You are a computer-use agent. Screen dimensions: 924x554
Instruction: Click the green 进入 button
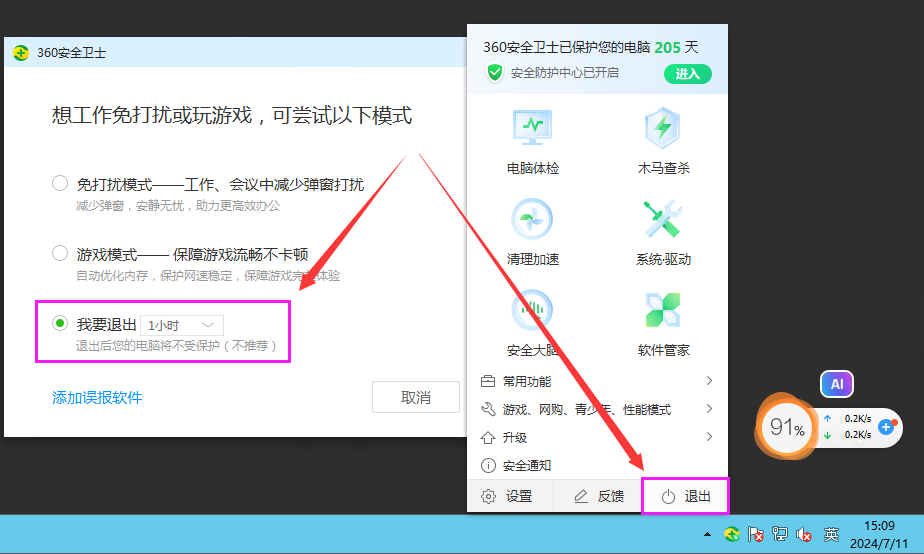click(x=688, y=74)
